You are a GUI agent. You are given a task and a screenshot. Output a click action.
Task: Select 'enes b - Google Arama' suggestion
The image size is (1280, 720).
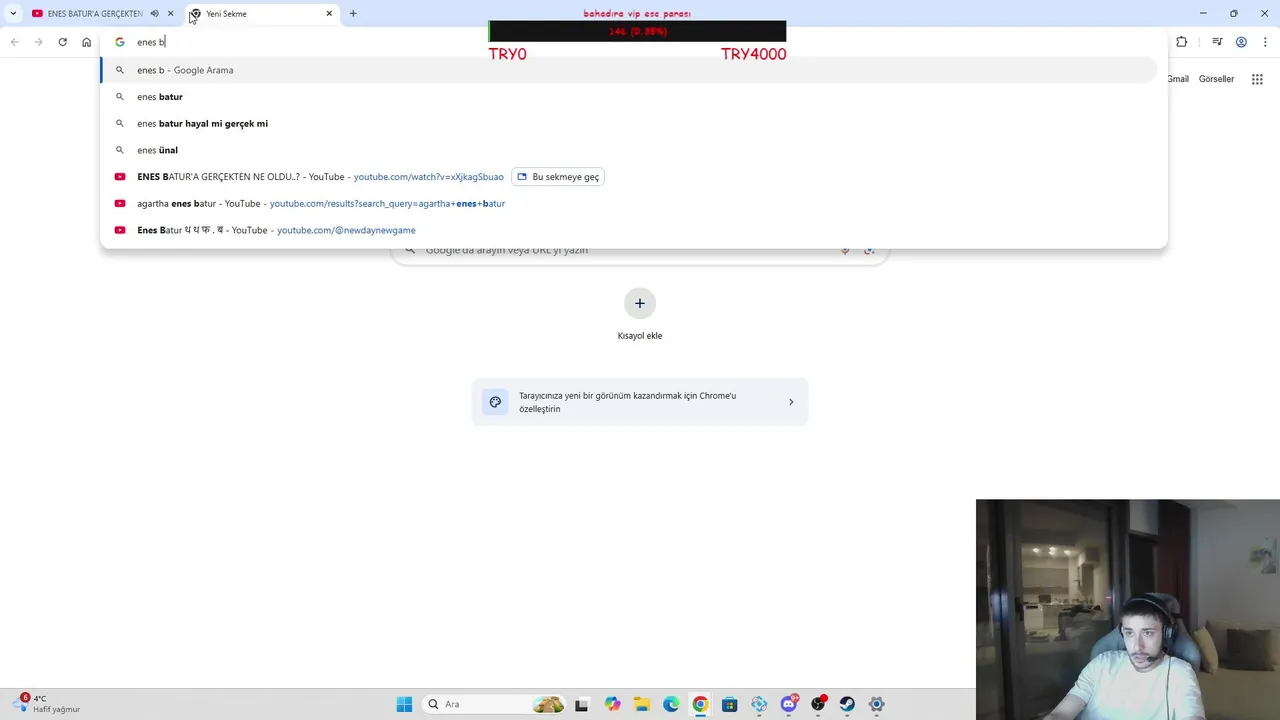point(629,70)
